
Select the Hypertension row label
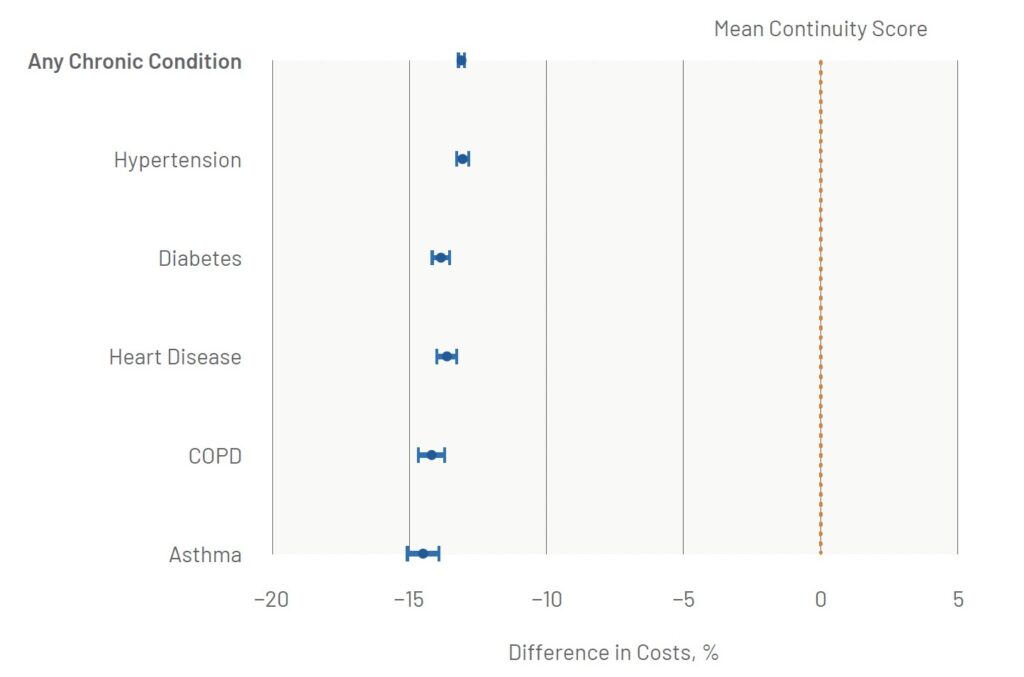point(177,160)
